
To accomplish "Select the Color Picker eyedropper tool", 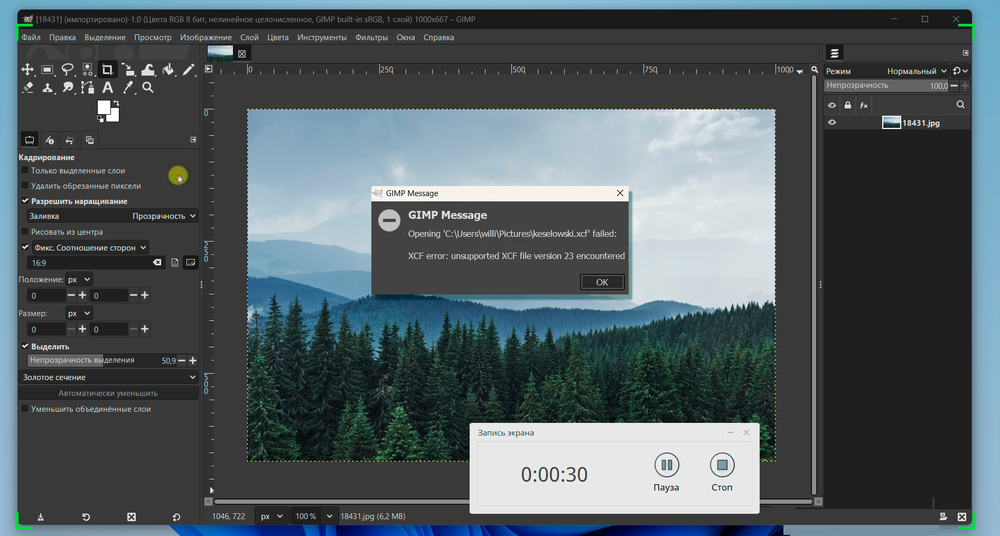I will click(x=128, y=87).
